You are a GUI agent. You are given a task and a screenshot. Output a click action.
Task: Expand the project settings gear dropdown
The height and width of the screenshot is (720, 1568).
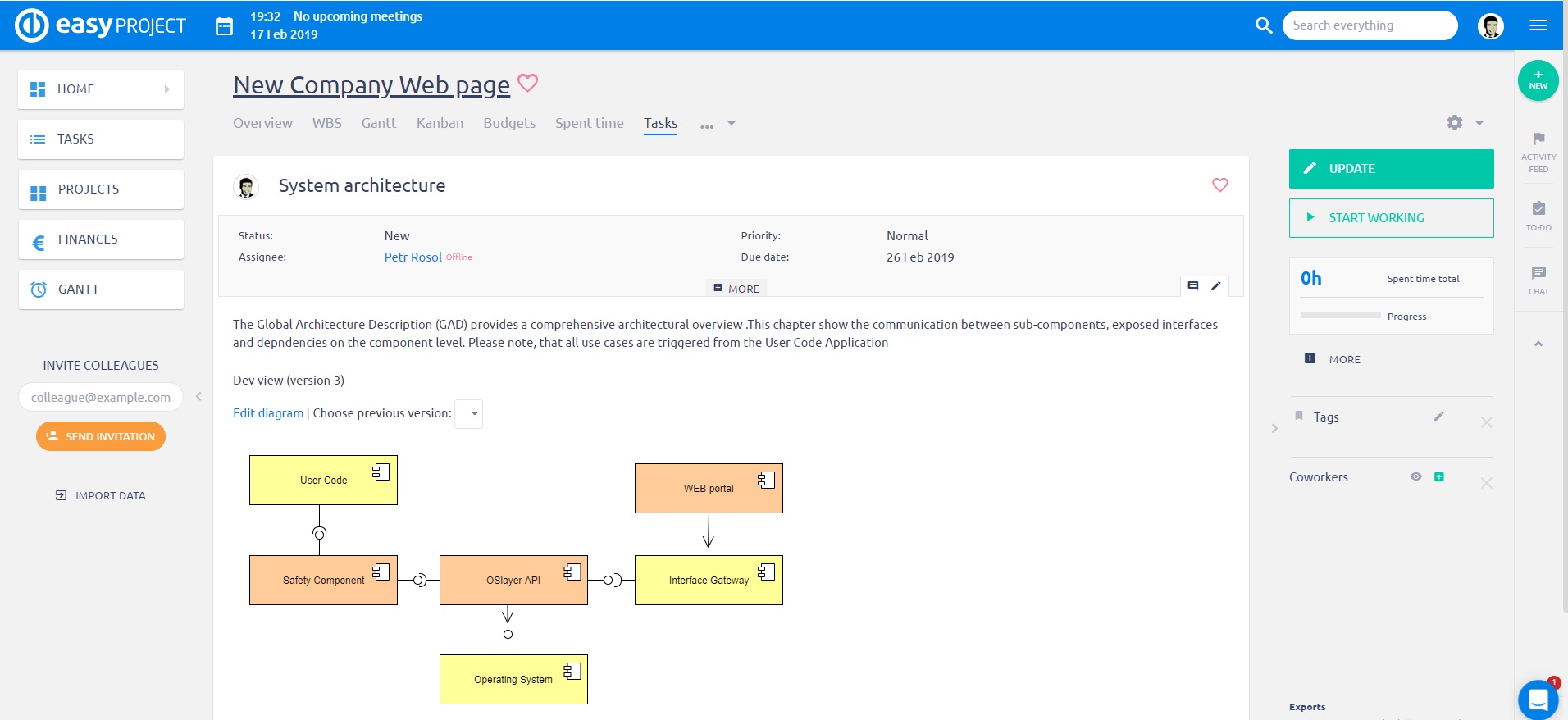(x=1464, y=123)
